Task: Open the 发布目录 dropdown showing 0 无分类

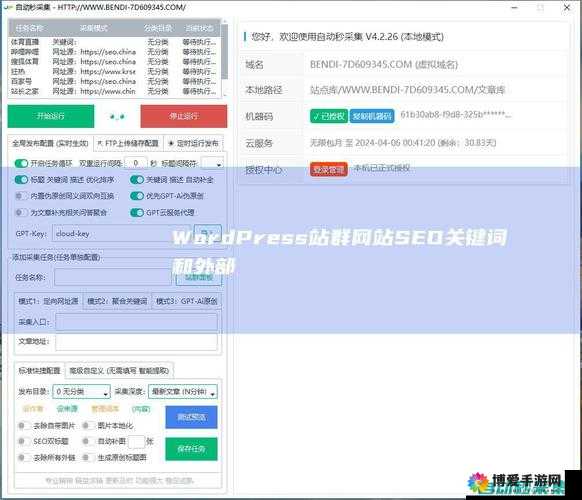Action: point(81,392)
